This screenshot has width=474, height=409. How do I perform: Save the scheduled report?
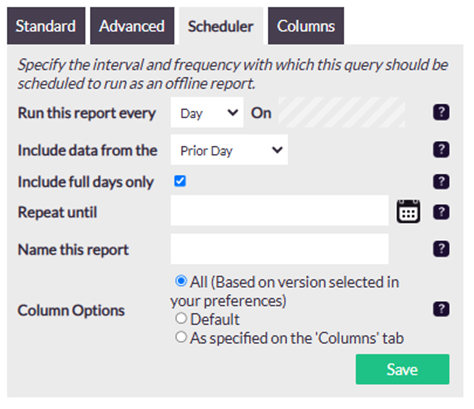pos(402,369)
